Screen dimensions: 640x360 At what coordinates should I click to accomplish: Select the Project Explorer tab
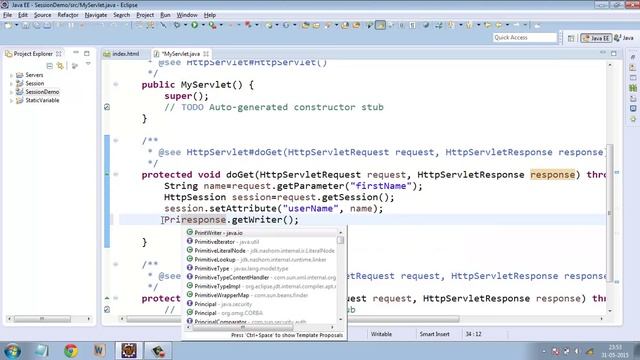[x=33, y=53]
